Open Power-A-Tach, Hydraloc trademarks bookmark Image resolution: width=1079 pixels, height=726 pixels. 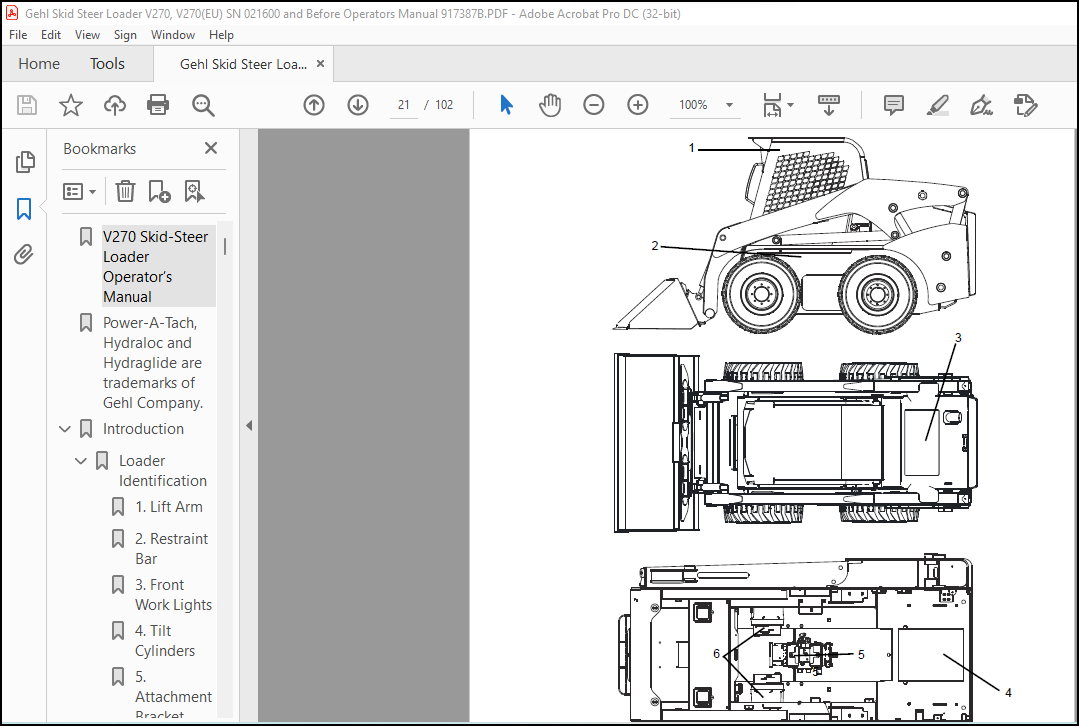[x=153, y=363]
